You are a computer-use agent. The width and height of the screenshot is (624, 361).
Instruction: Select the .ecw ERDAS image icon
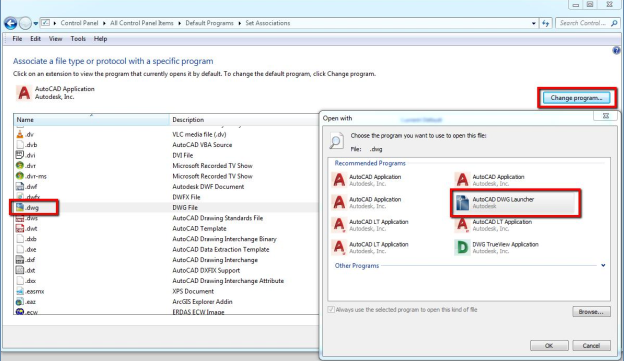(20, 312)
